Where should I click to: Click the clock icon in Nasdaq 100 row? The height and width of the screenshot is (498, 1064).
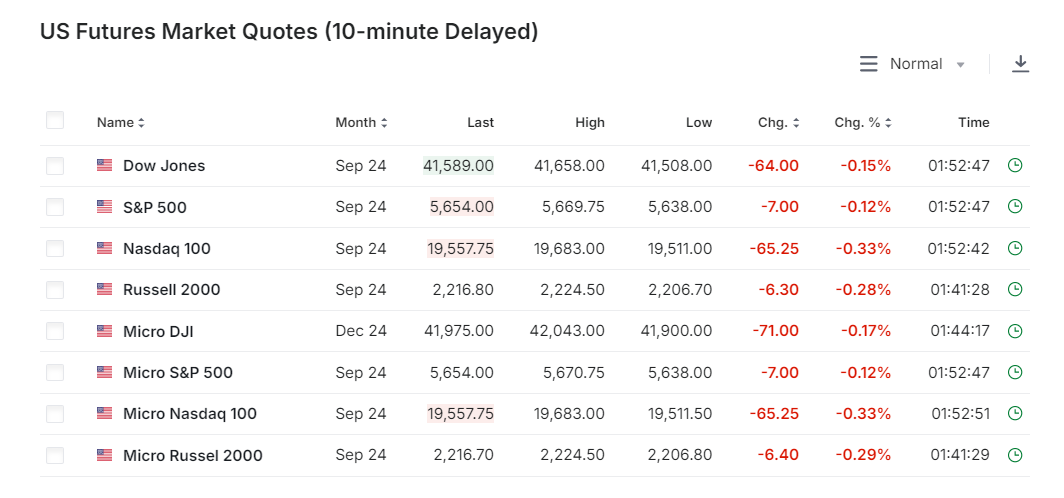[x=1015, y=248]
